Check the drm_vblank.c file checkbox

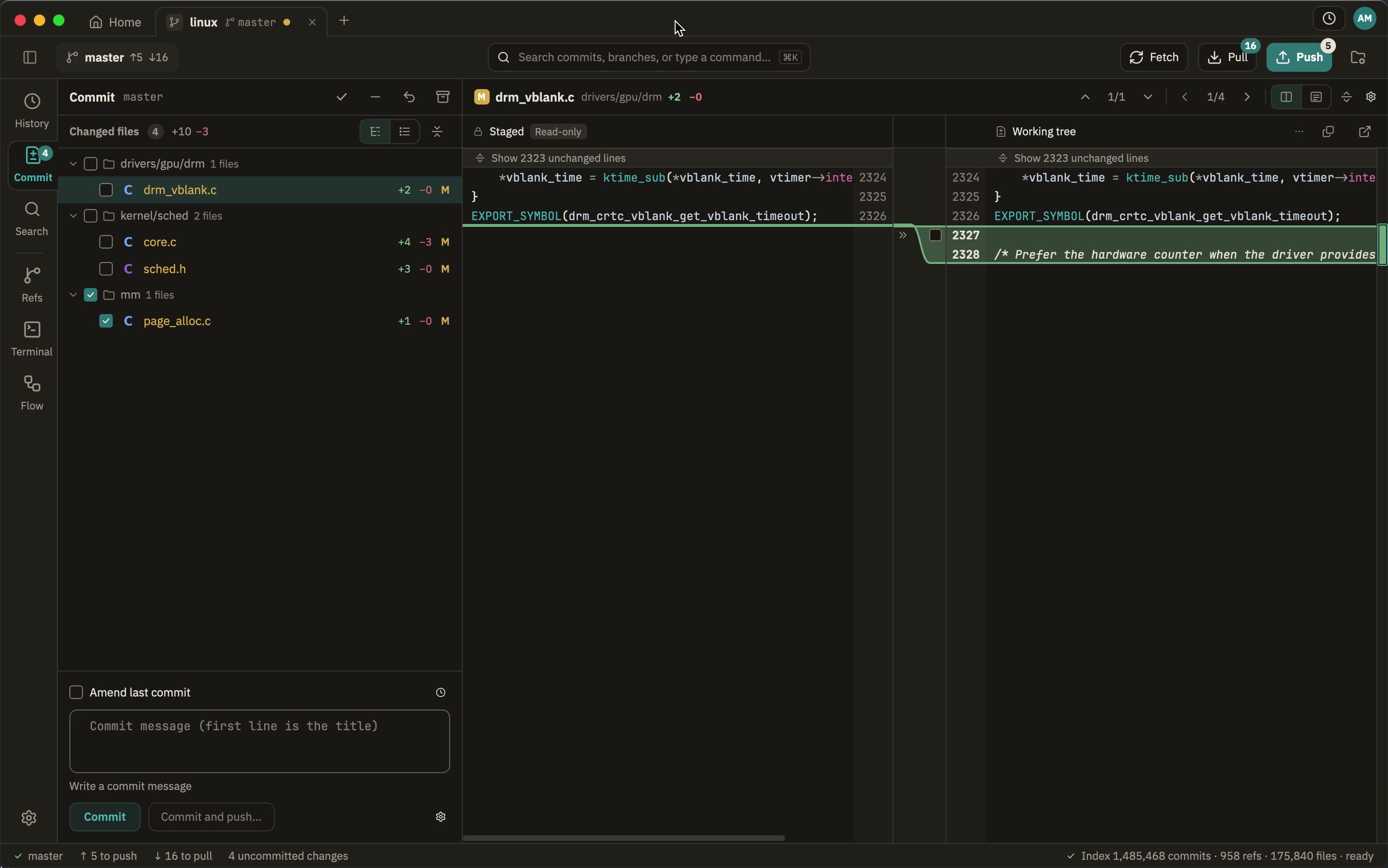106,190
